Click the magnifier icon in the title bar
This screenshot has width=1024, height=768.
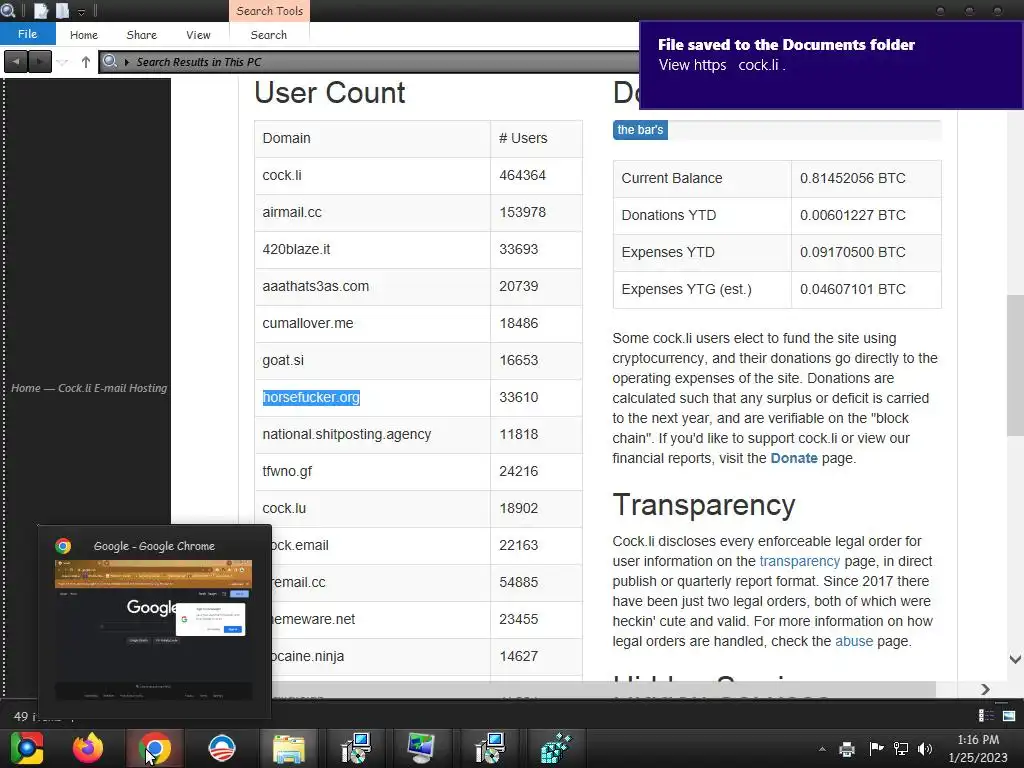tap(8, 10)
